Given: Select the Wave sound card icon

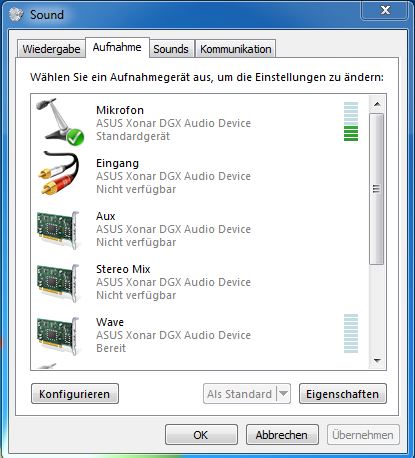Looking at the screenshot, I should click(58, 336).
